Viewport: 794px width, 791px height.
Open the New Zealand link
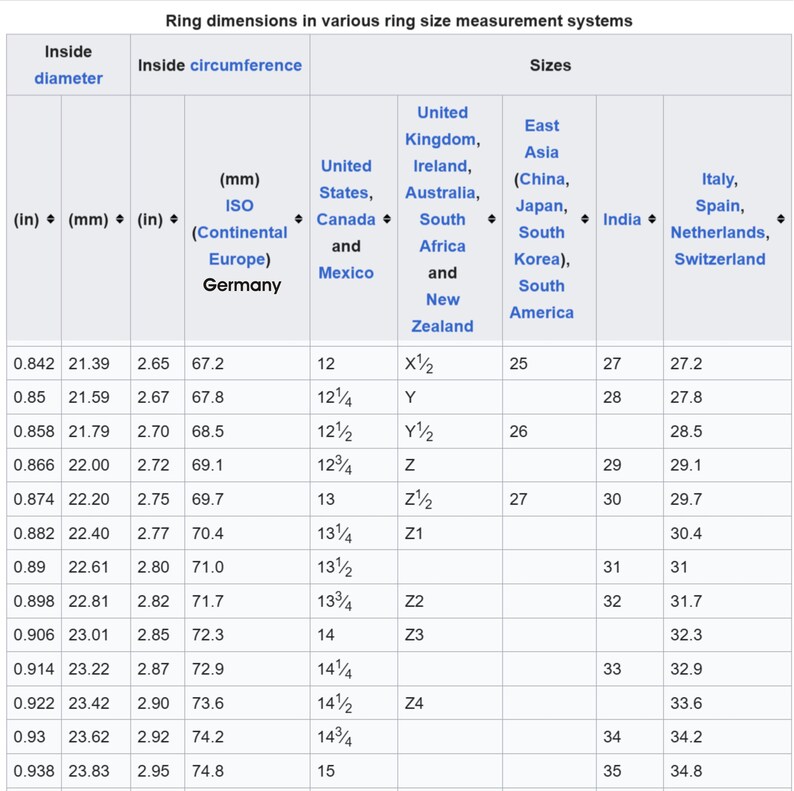click(x=443, y=313)
